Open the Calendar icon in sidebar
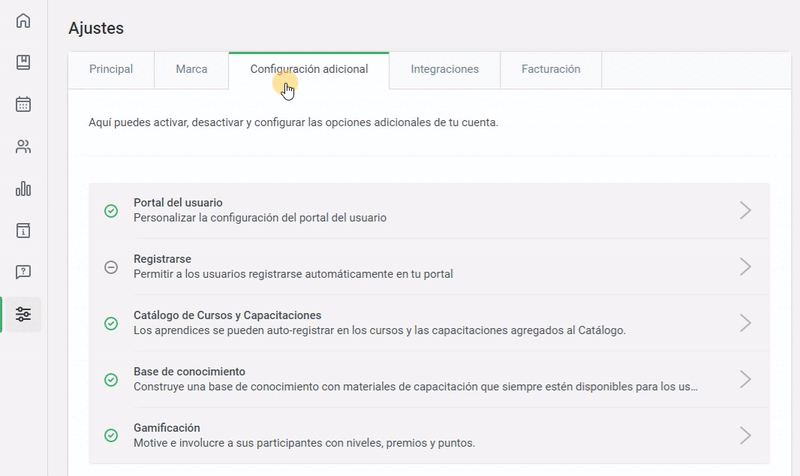The image size is (800, 476). [23, 104]
